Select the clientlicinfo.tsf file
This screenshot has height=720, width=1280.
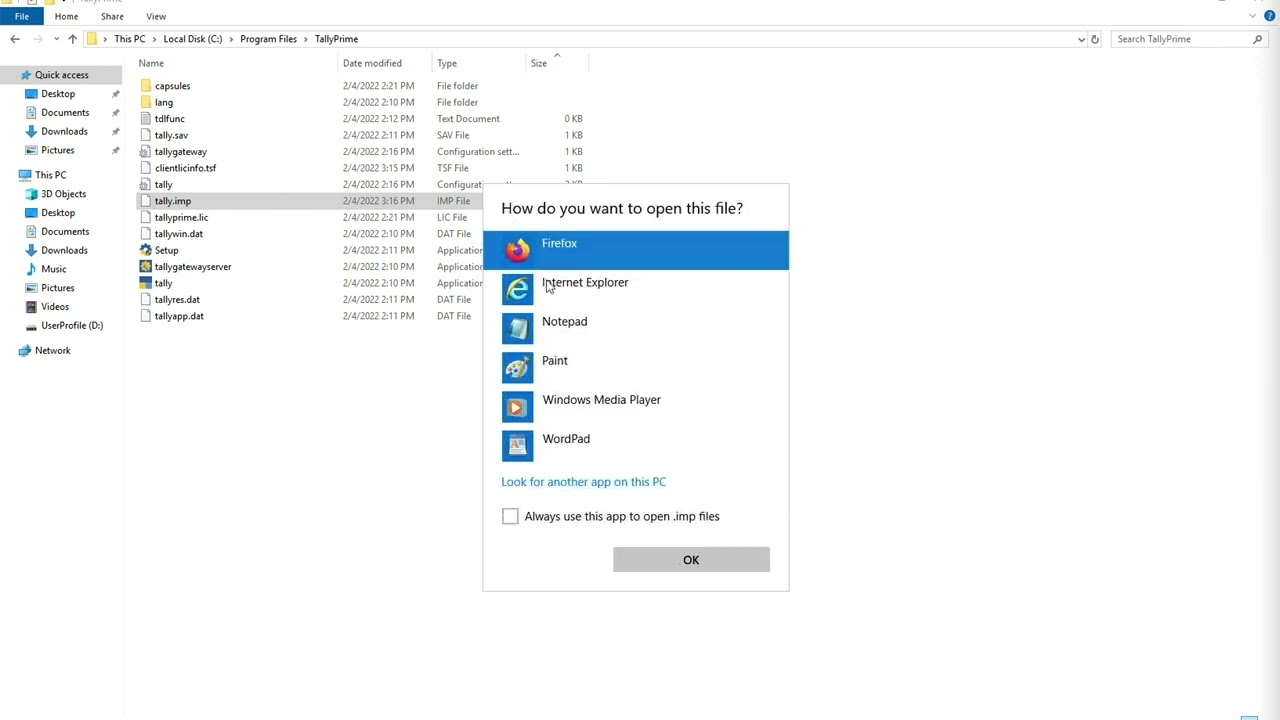(x=185, y=168)
